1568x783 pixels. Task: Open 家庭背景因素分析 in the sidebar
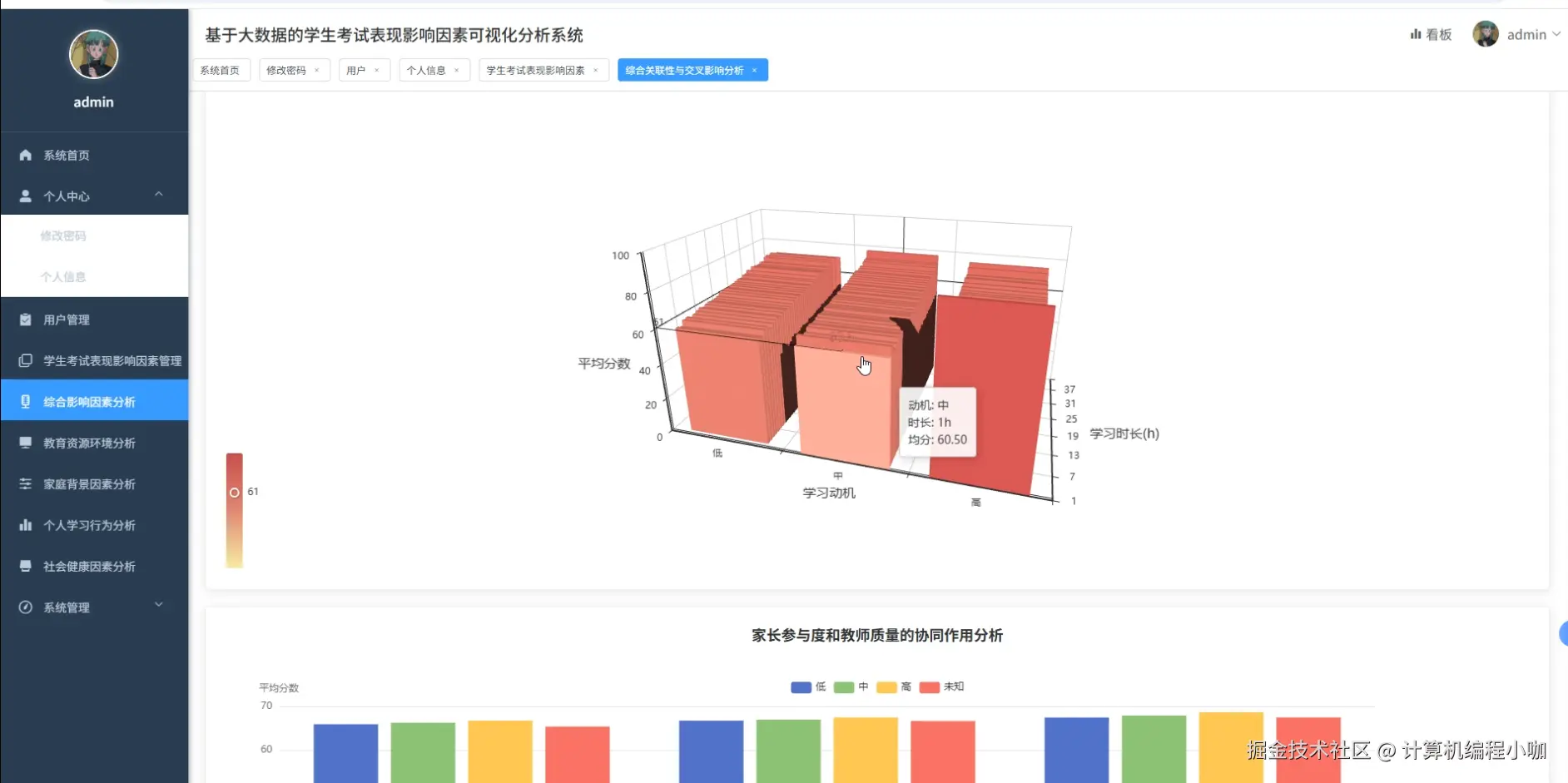[x=94, y=483]
